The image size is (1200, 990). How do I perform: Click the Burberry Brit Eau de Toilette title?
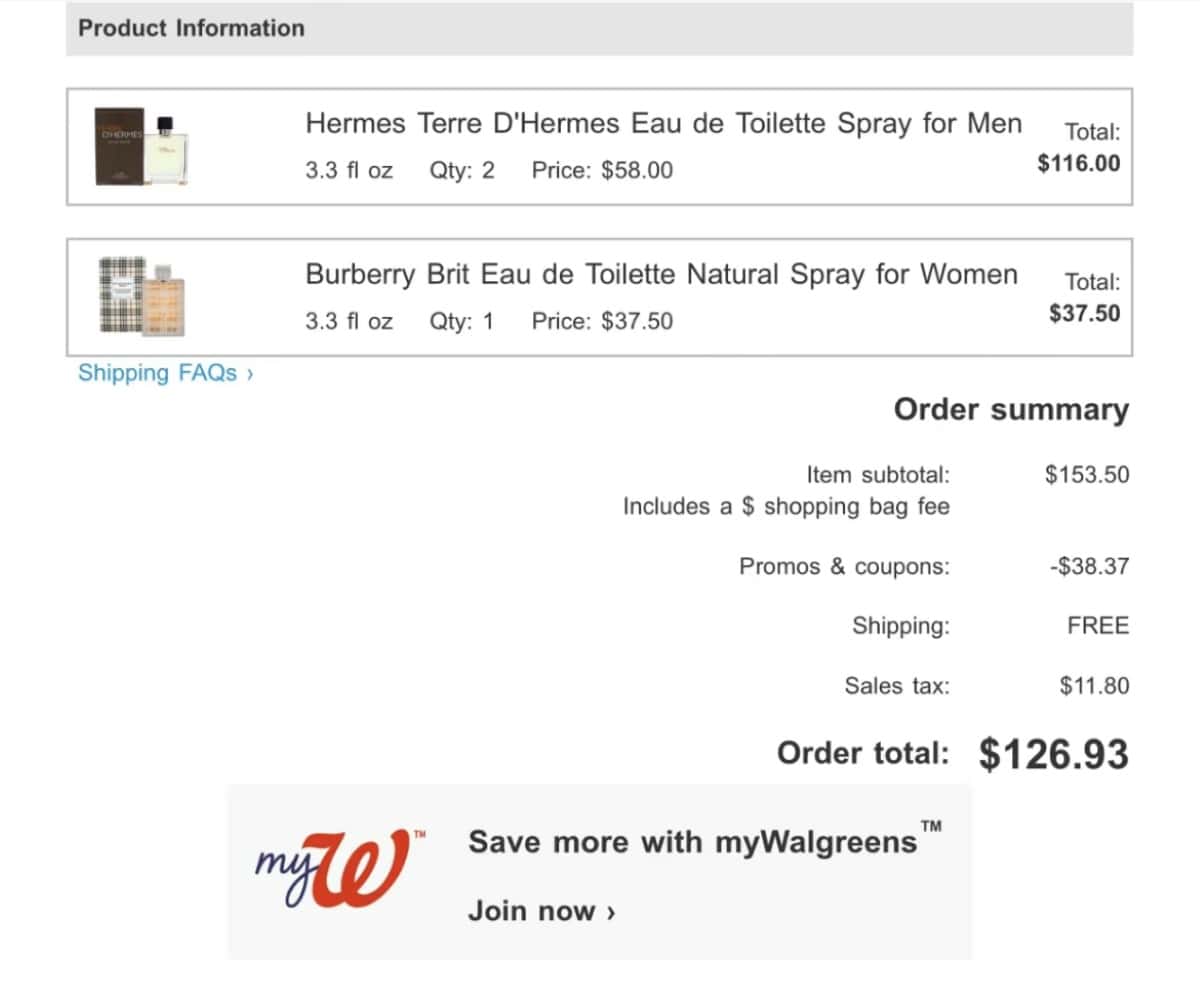661,274
